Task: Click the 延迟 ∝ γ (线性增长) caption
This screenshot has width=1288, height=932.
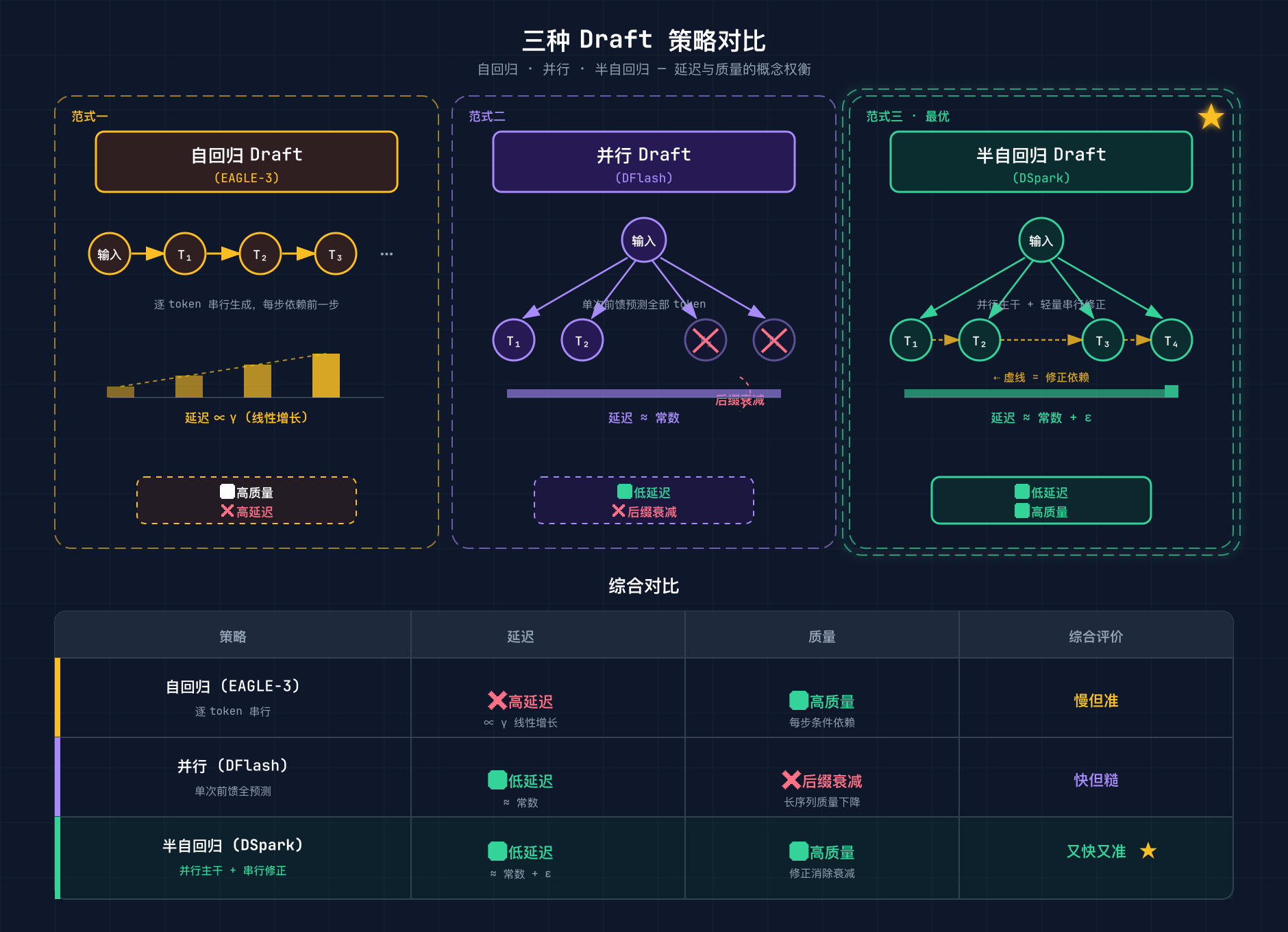Action: coord(247,417)
